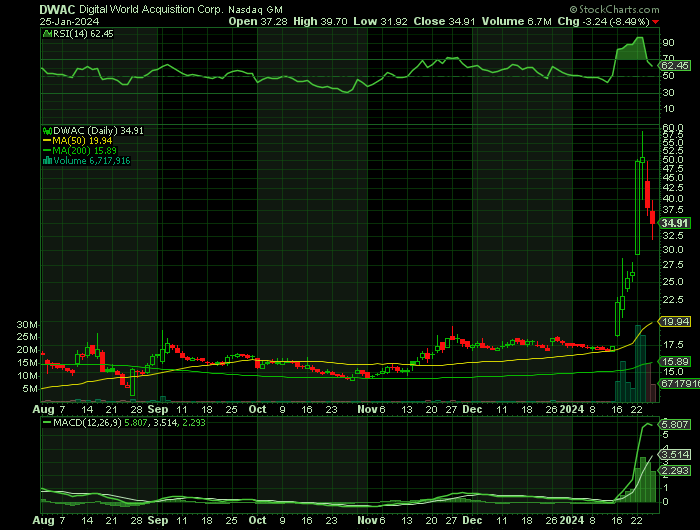Click the 50.0 price axis label
Viewport: 700px width, 530px height.
click(673, 159)
